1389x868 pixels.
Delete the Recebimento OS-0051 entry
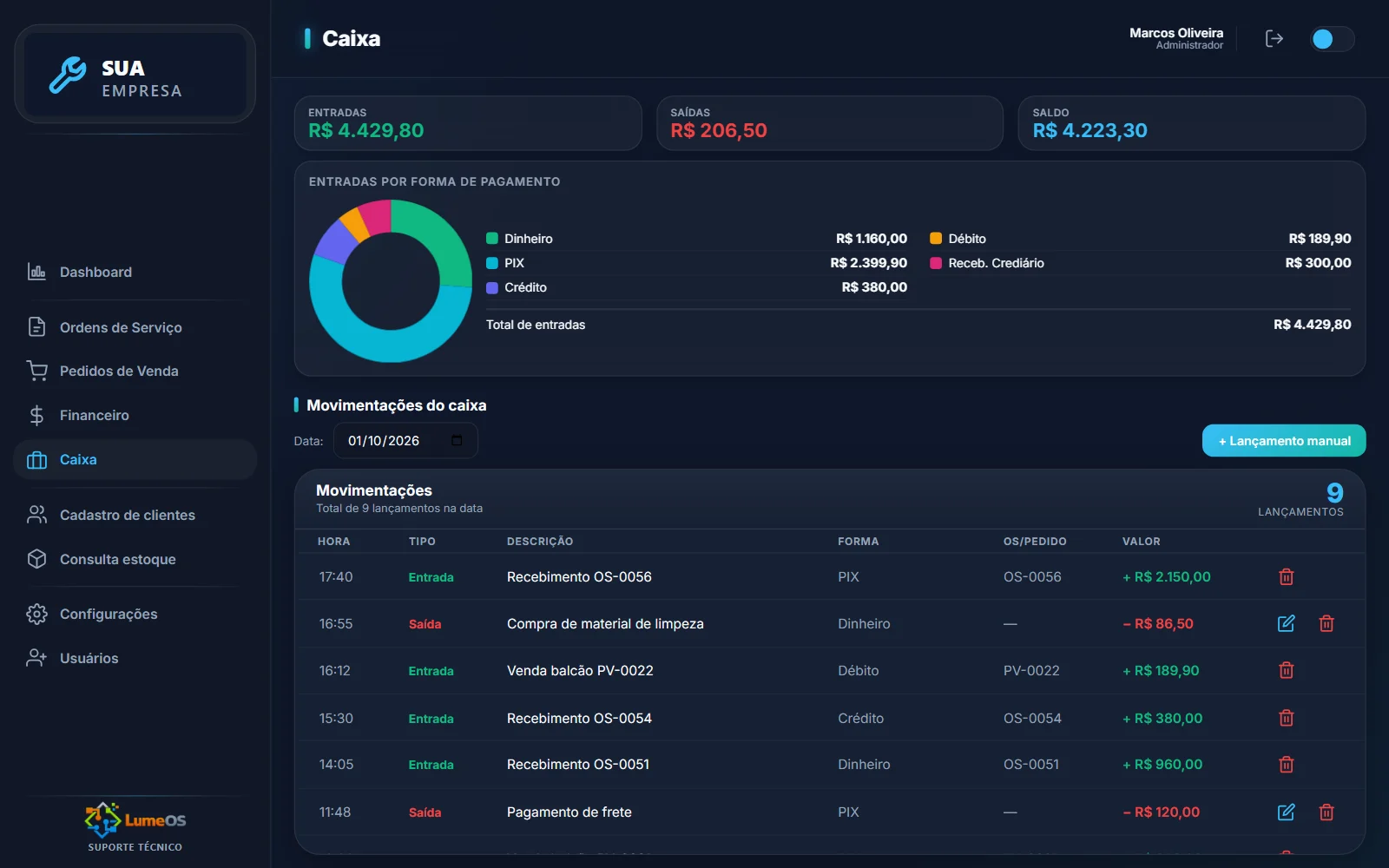click(1287, 765)
